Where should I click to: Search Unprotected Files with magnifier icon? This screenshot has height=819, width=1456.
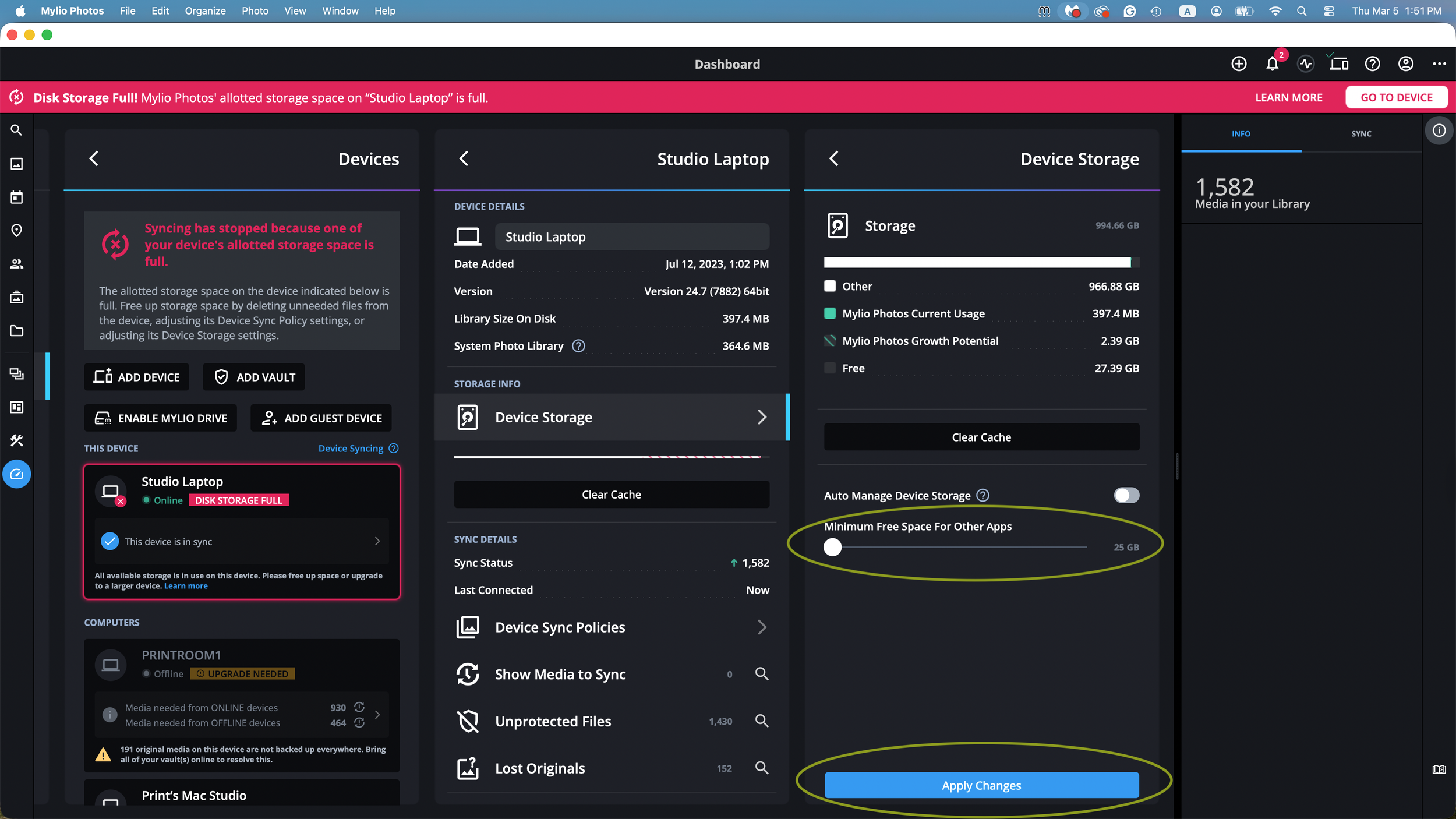pyautogui.click(x=761, y=721)
